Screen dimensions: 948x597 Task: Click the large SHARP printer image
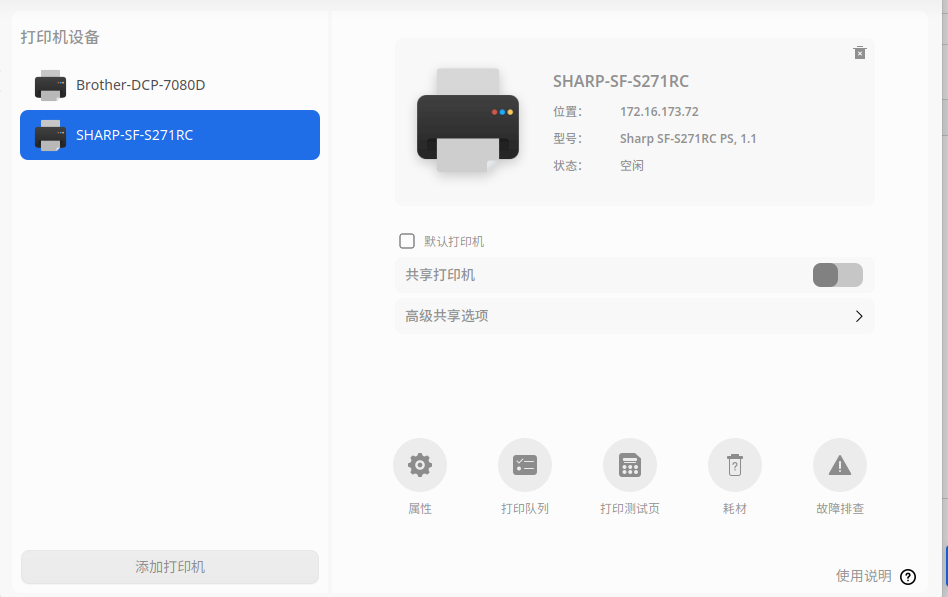pyautogui.click(x=468, y=121)
